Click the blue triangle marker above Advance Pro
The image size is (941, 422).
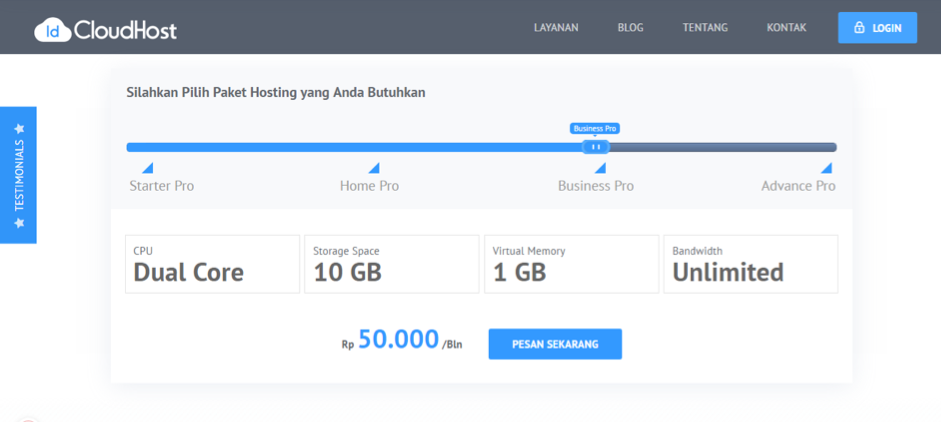click(x=826, y=167)
